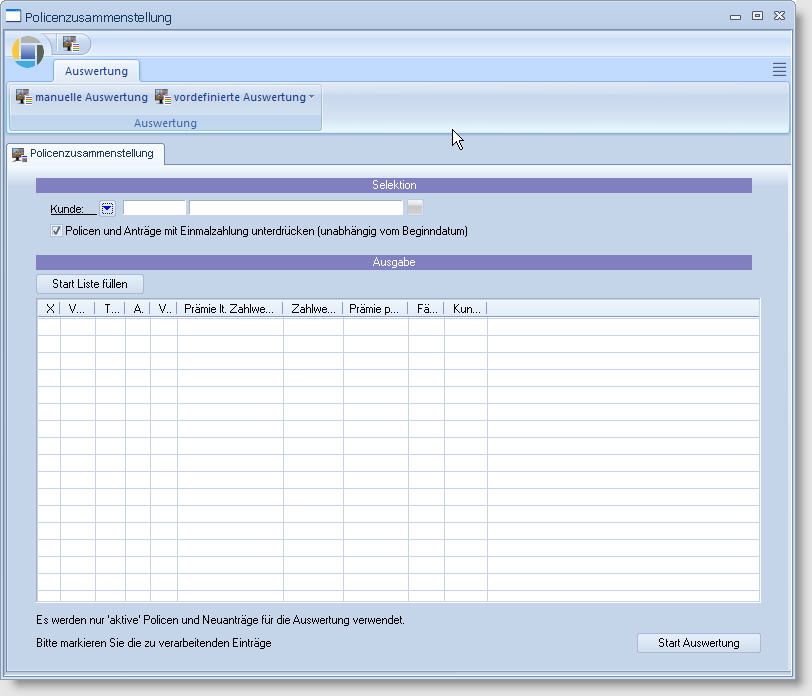Click the round application orb button
This screenshot has height=696, width=812.
click(28, 51)
